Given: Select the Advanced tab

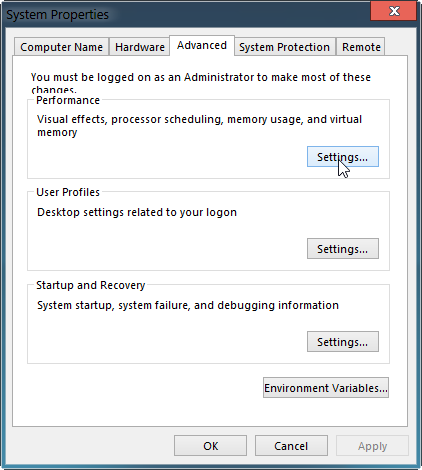Looking at the screenshot, I should tap(202, 45).
